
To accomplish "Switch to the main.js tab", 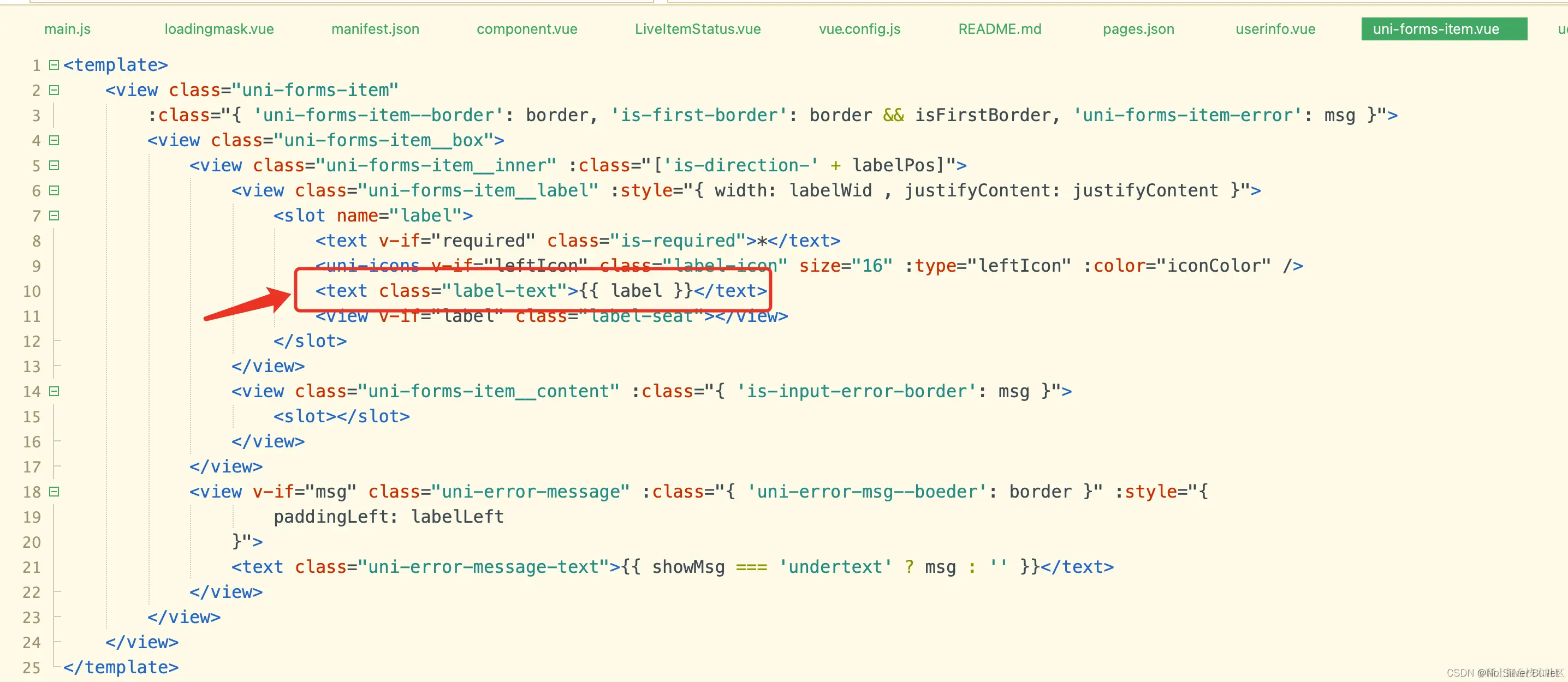I will coord(68,28).
